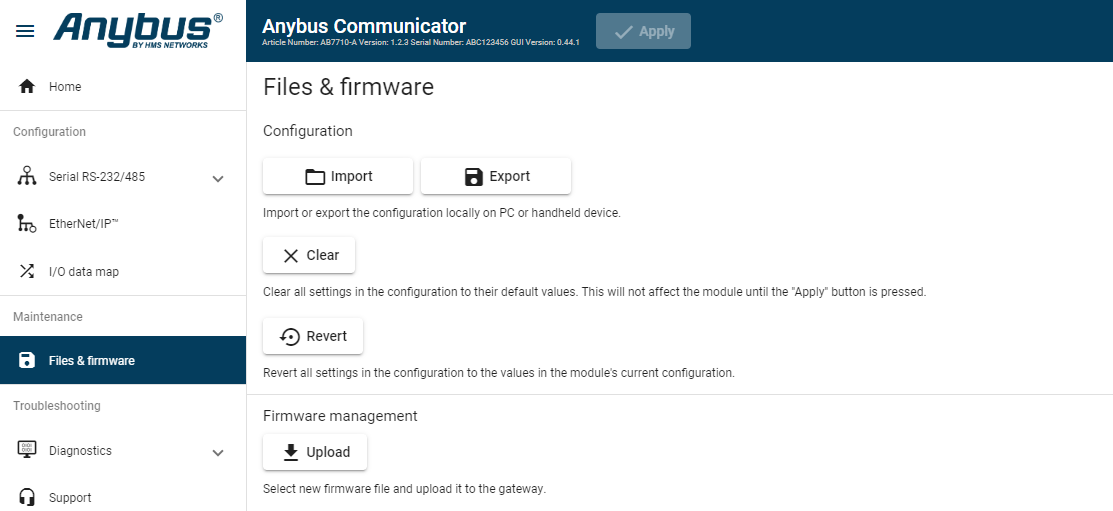This screenshot has height=511, width=1113.
Task: Expand the Diagnostics chevron
Action: (x=218, y=452)
